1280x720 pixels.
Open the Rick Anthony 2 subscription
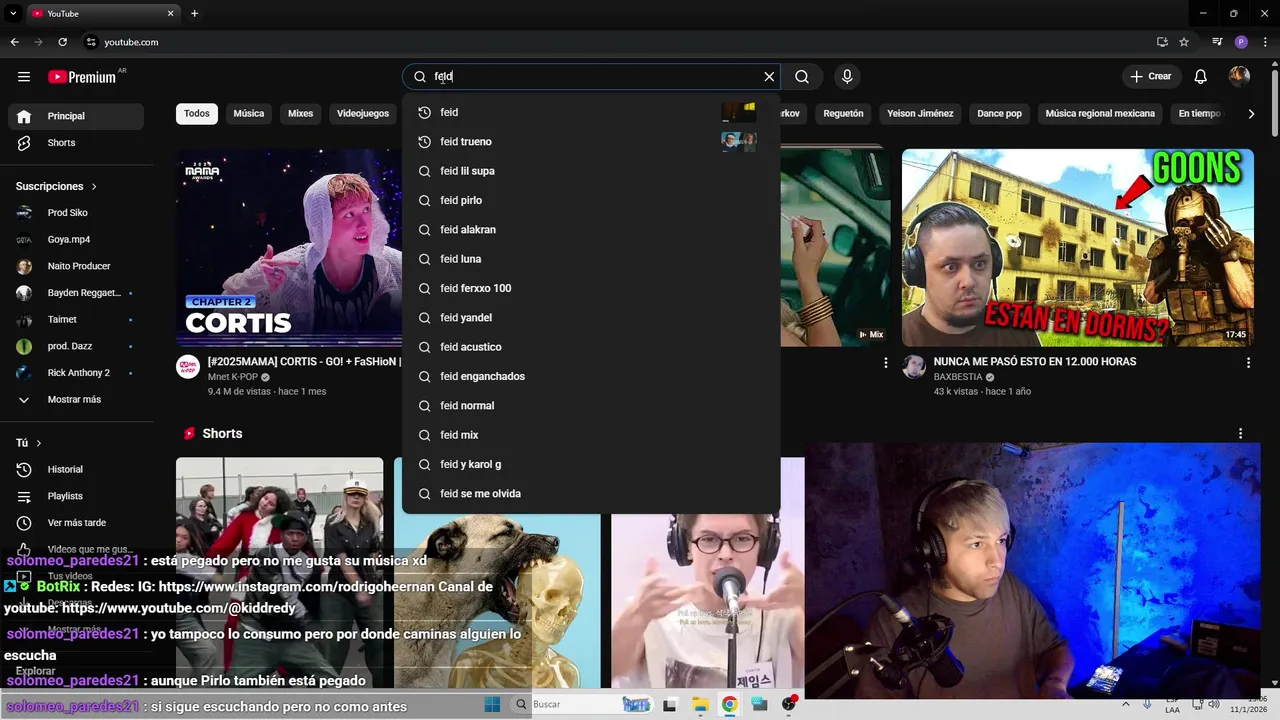[76, 373]
